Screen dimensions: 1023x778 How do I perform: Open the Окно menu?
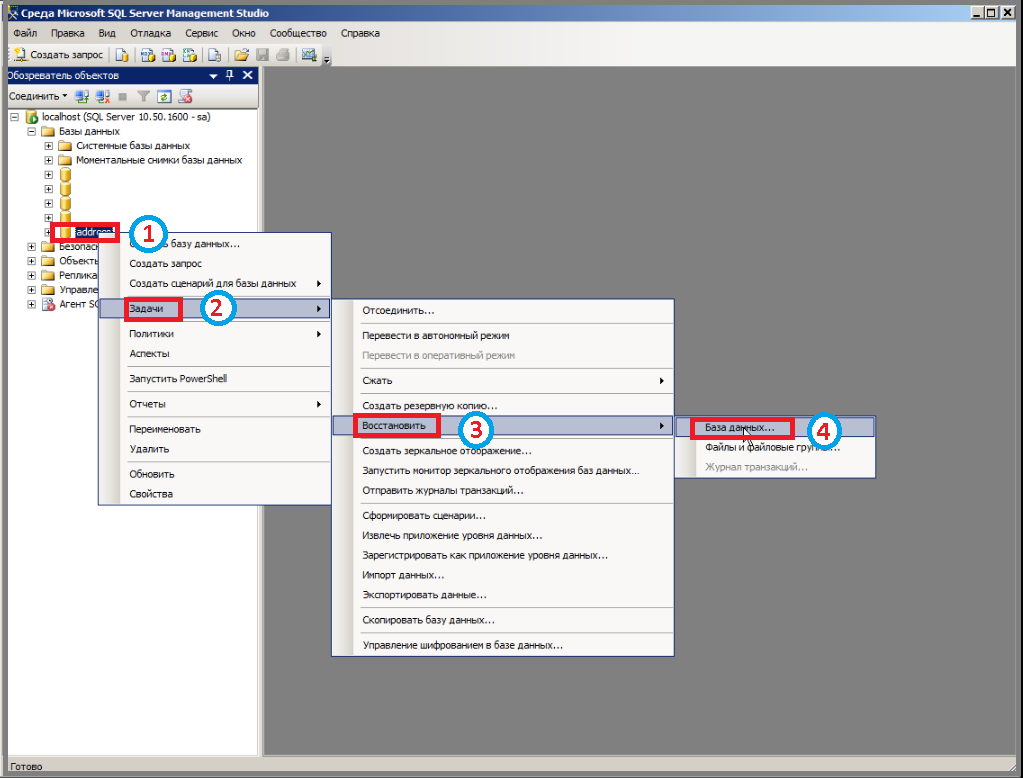point(243,33)
